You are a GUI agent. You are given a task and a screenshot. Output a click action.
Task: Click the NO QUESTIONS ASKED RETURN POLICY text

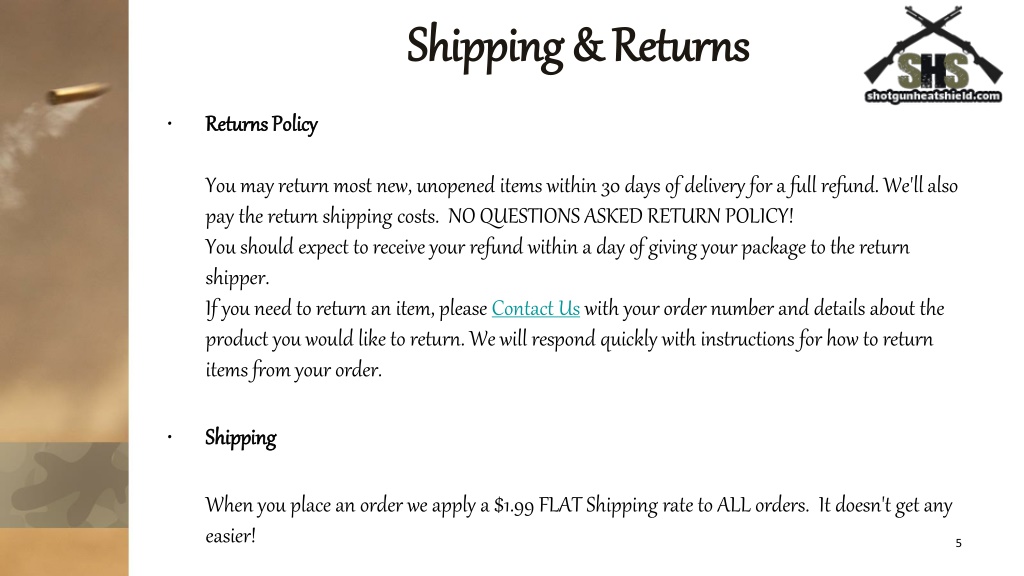(x=620, y=216)
